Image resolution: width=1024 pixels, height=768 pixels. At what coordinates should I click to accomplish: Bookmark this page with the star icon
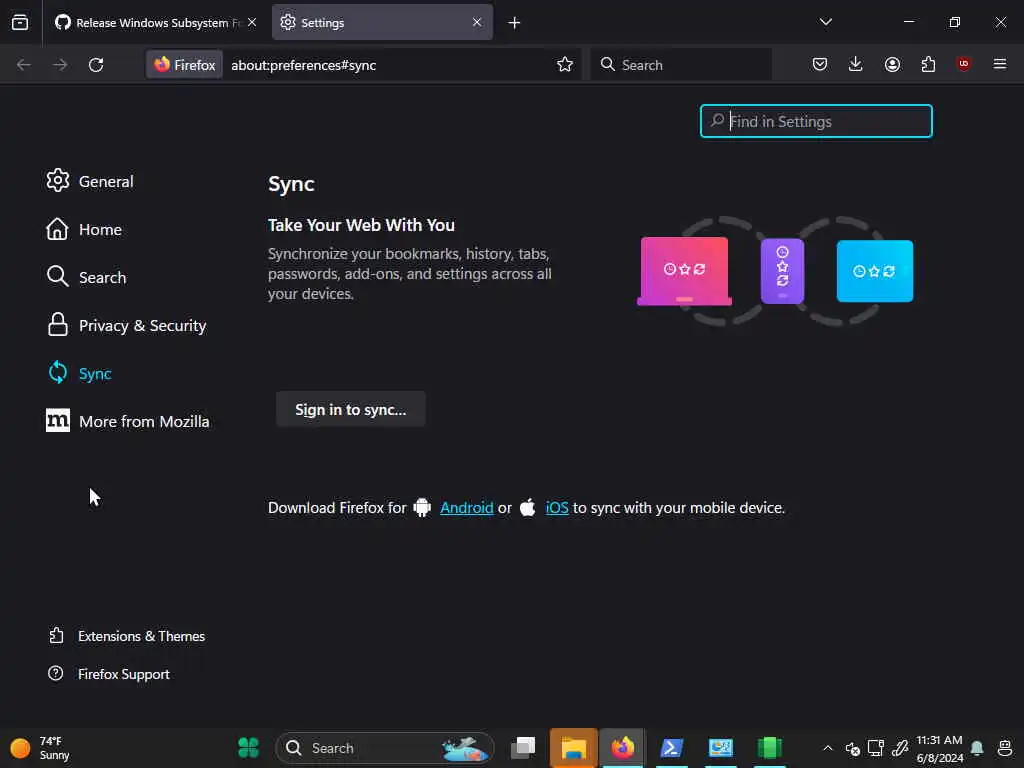point(565,64)
